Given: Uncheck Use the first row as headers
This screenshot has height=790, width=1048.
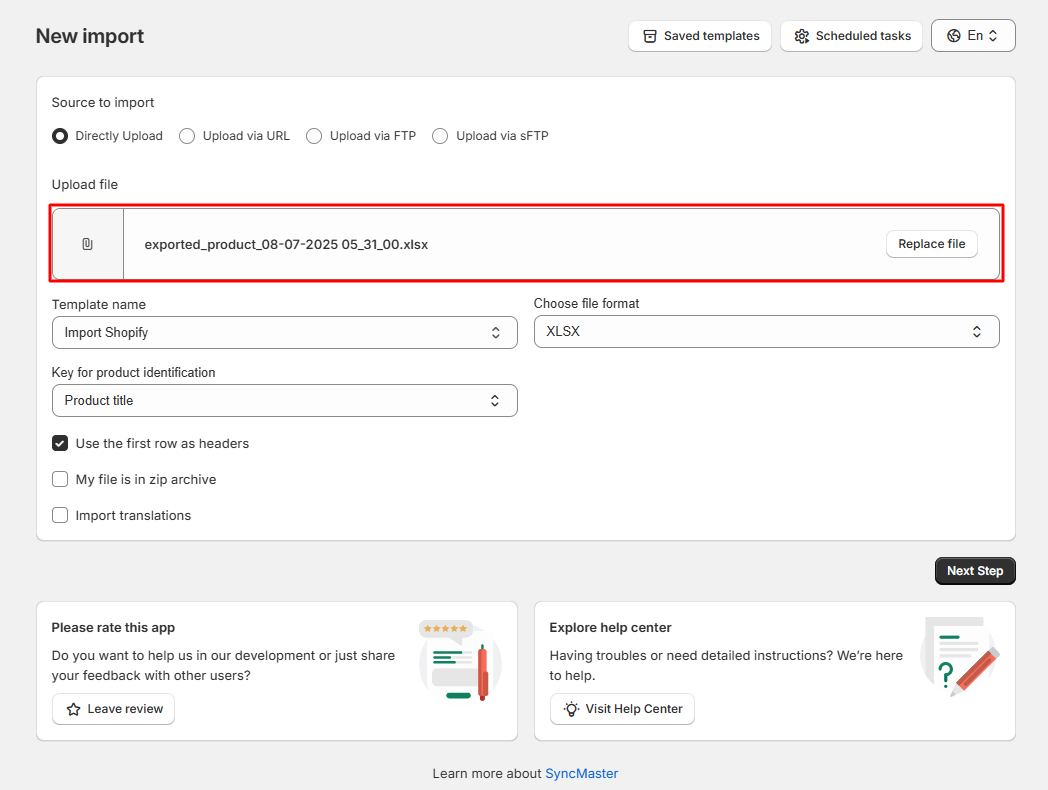Looking at the screenshot, I should point(60,443).
